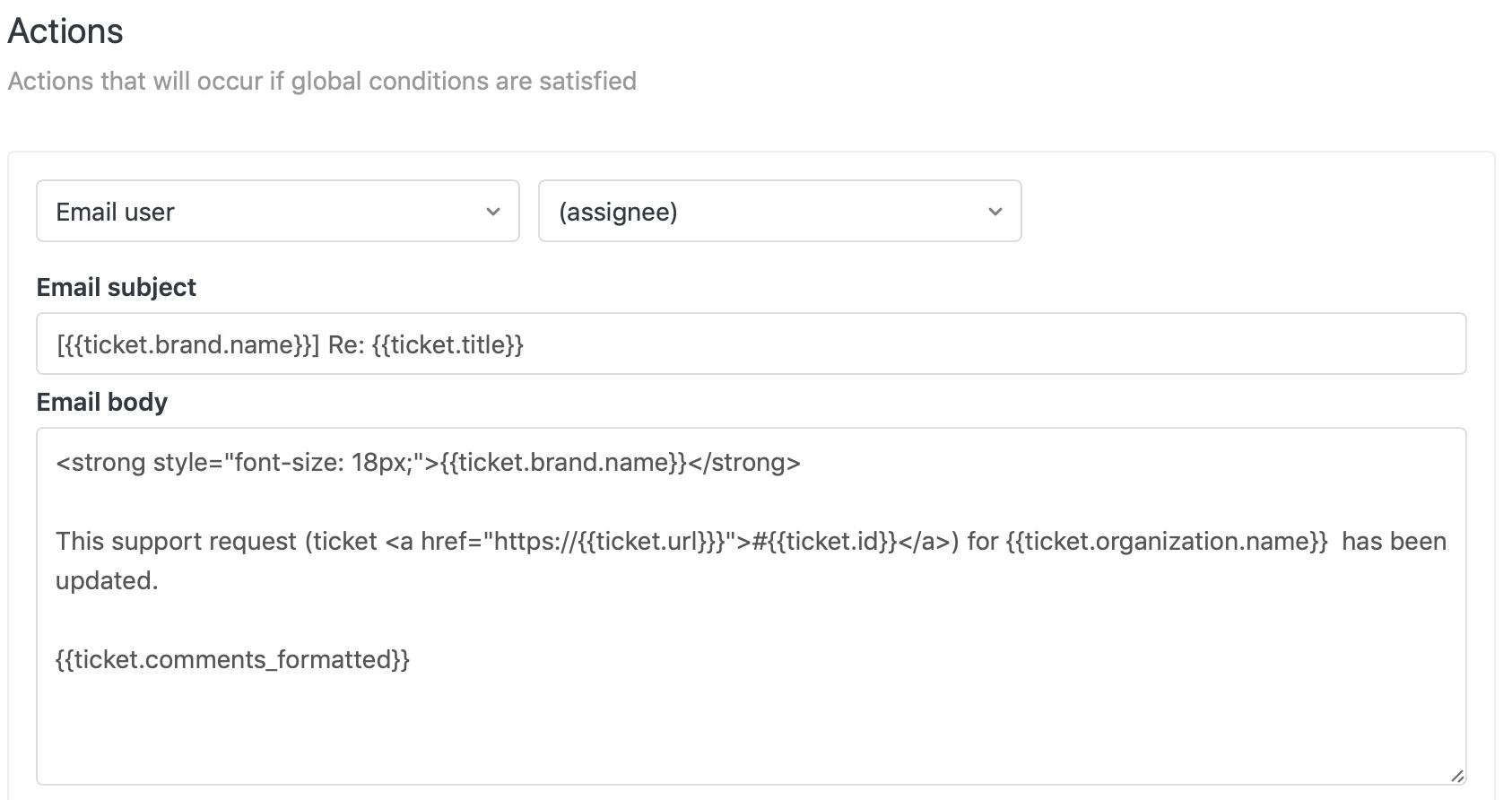Click the Email body label

[101, 403]
